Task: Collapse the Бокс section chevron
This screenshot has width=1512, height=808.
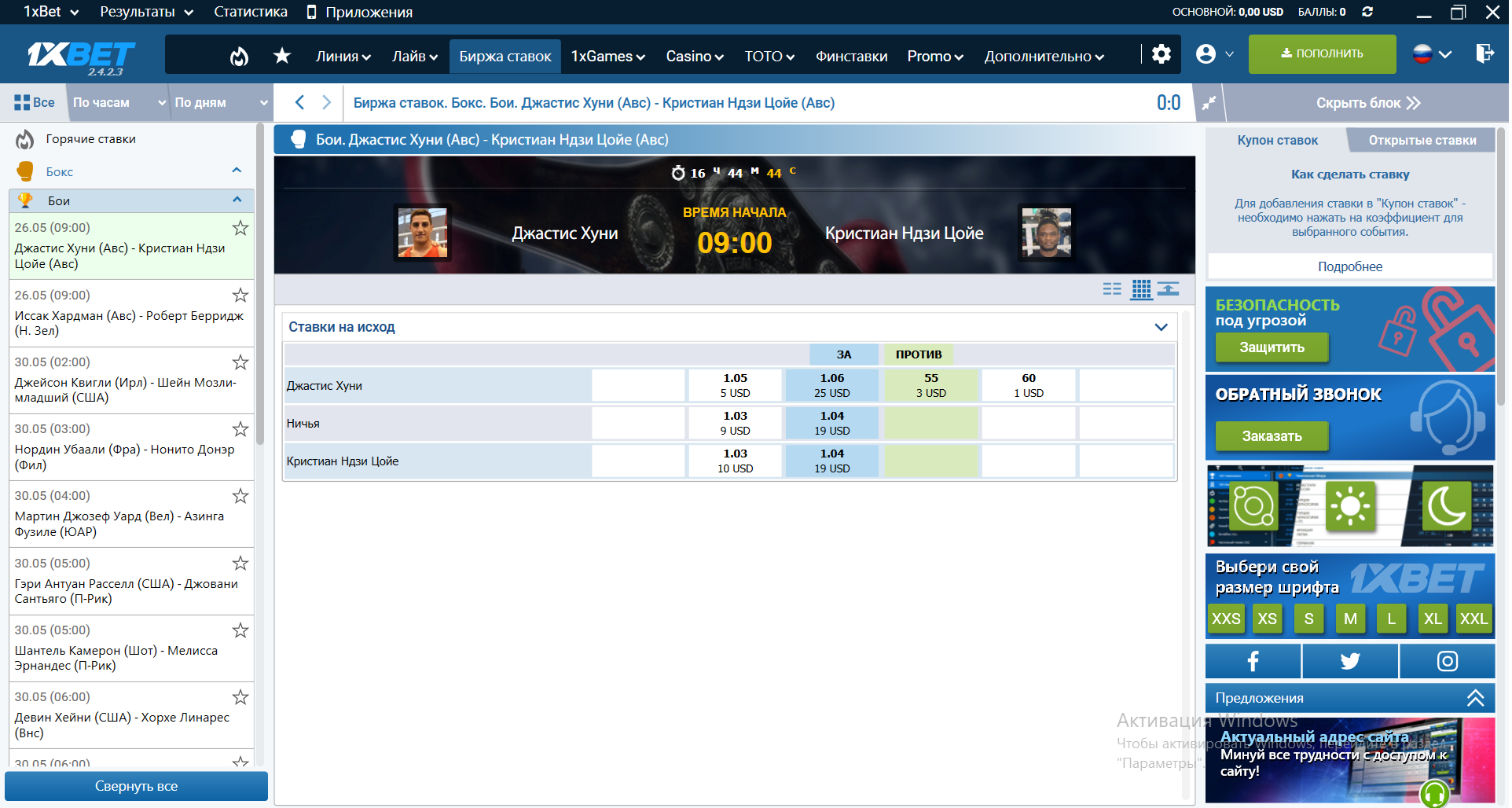Action: click(x=235, y=170)
